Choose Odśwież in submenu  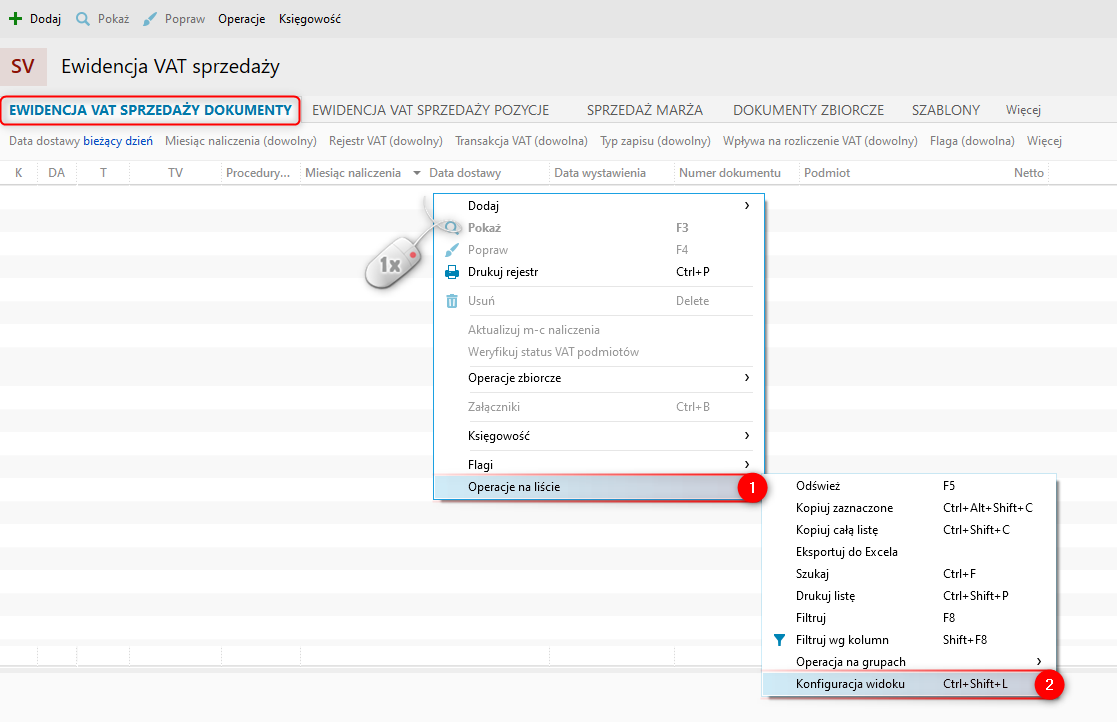pos(909,486)
